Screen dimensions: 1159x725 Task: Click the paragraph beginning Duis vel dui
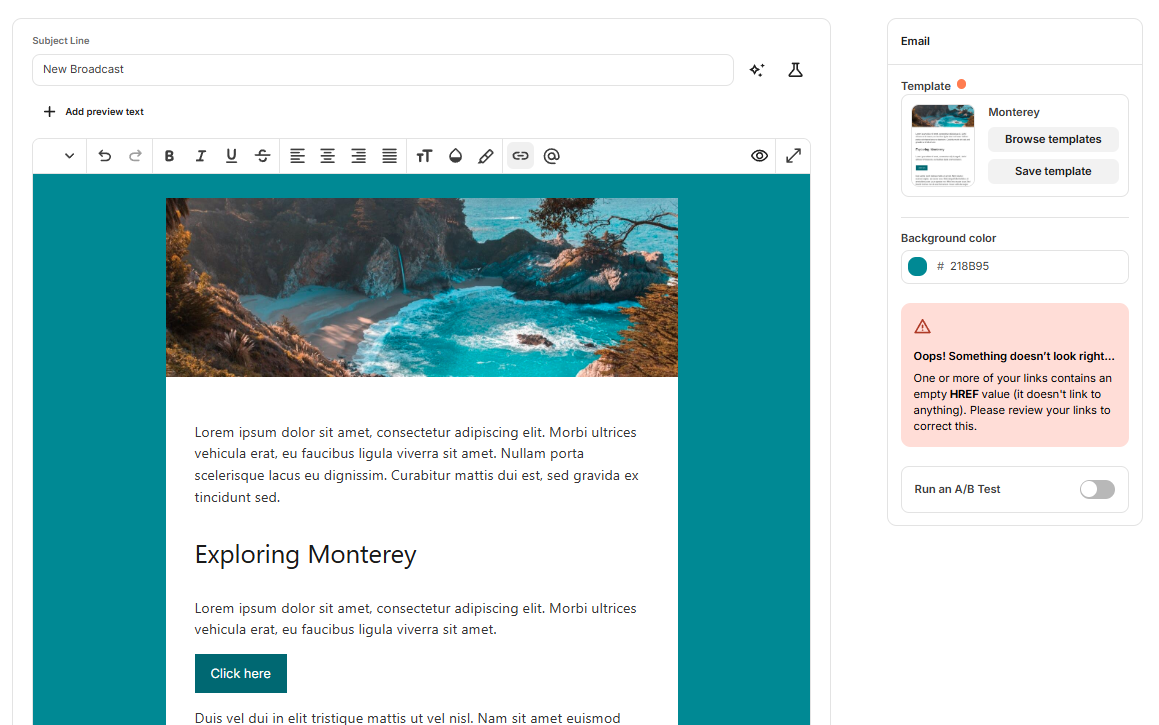coord(407,718)
